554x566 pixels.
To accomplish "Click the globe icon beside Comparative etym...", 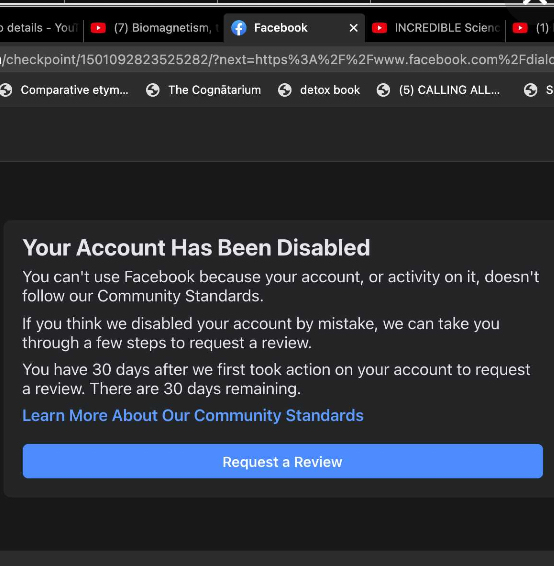I will 5,90.
